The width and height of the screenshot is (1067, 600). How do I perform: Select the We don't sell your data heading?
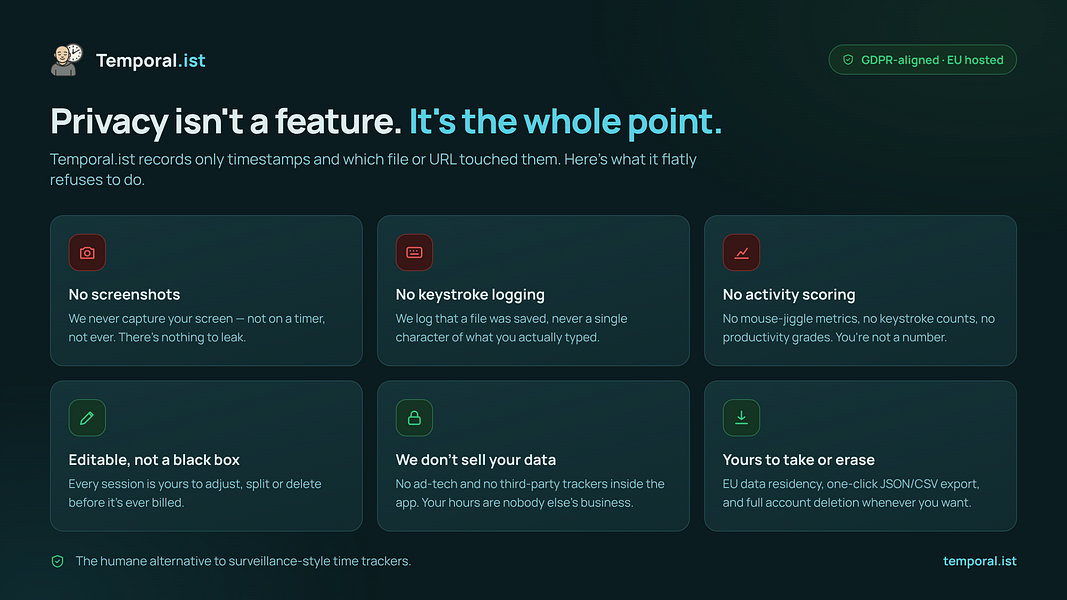(476, 460)
